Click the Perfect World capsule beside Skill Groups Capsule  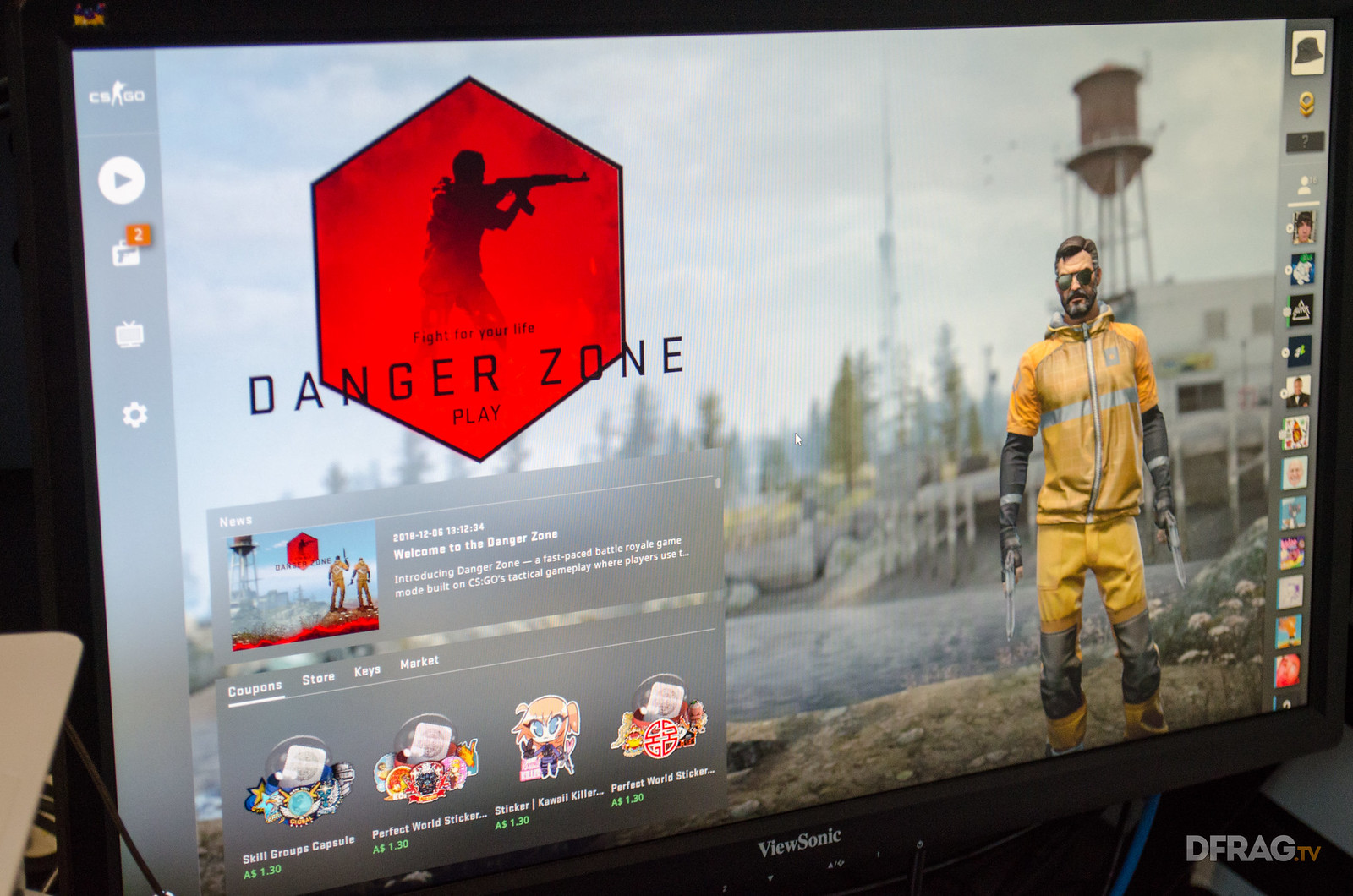tap(425, 761)
